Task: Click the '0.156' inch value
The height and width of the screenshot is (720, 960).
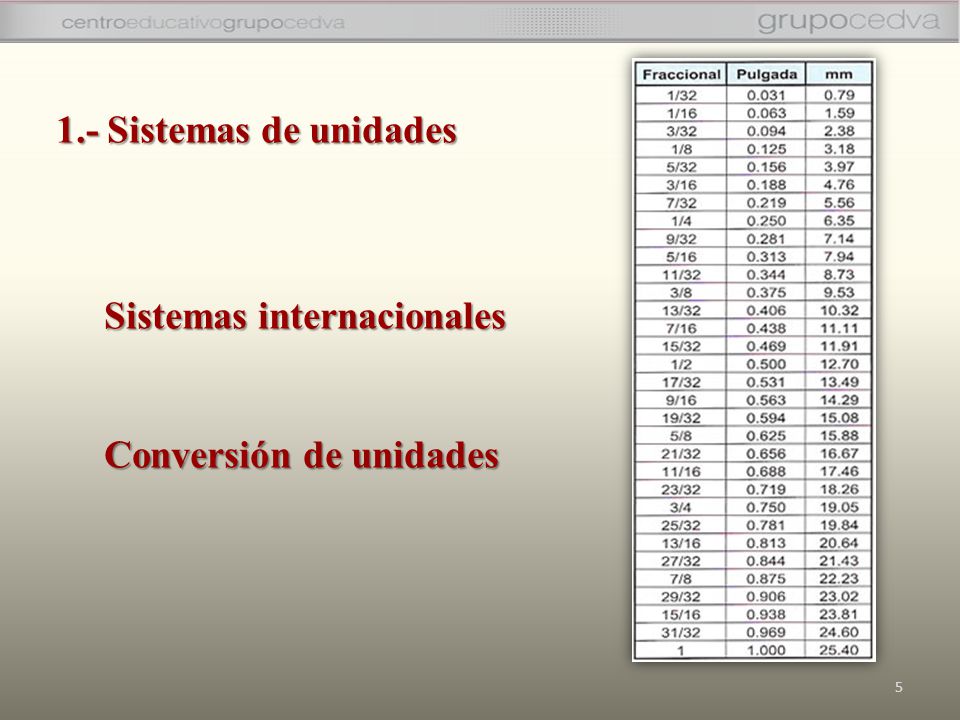Action: pos(766,167)
